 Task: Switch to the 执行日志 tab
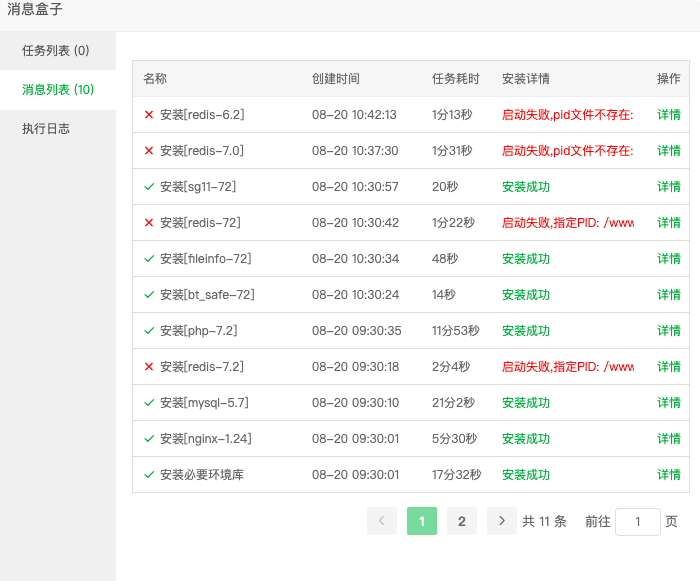[x=46, y=129]
